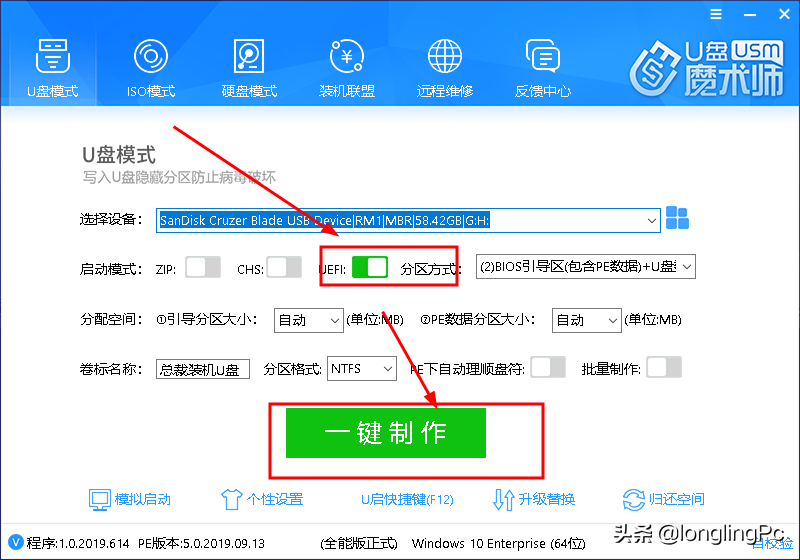Turn off the UEFI switch
This screenshot has width=800, height=560.
coord(370,267)
